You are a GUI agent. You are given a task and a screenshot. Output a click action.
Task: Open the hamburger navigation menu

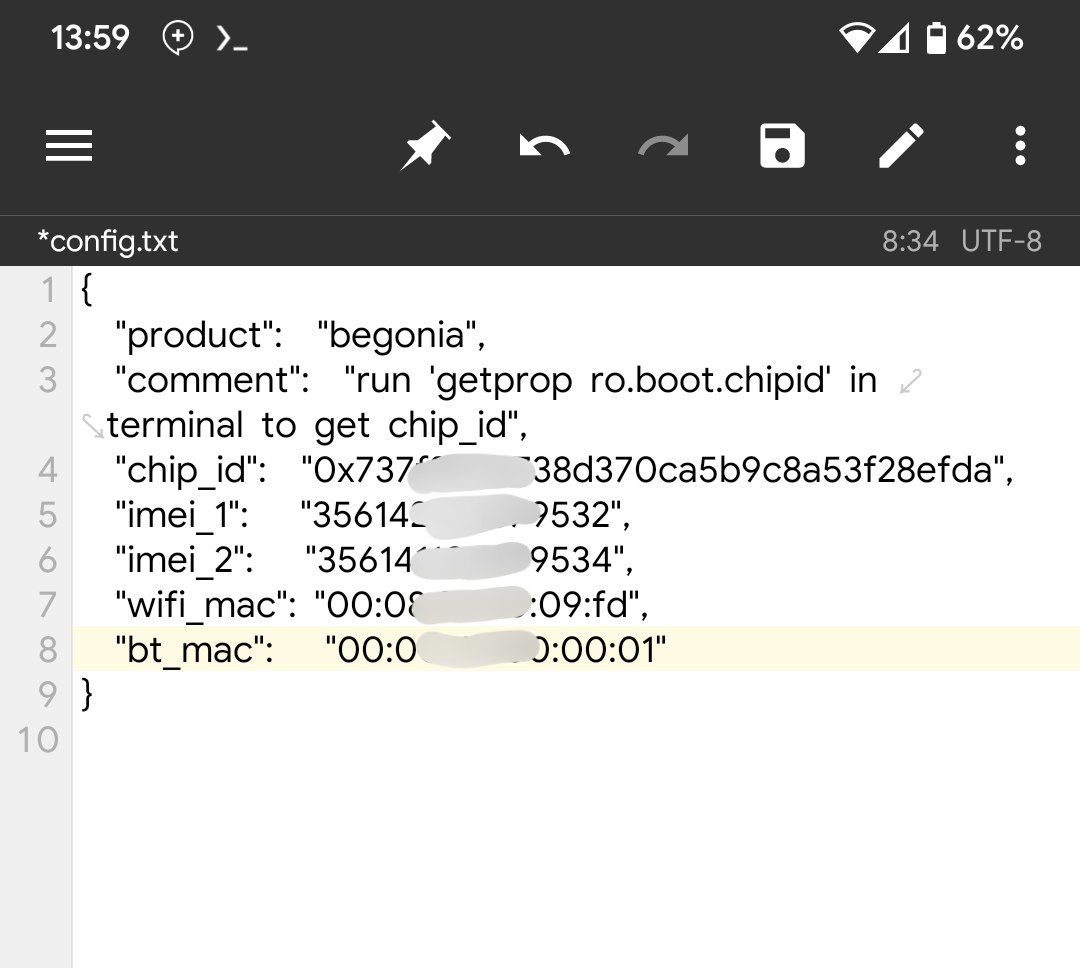pyautogui.click(x=69, y=146)
